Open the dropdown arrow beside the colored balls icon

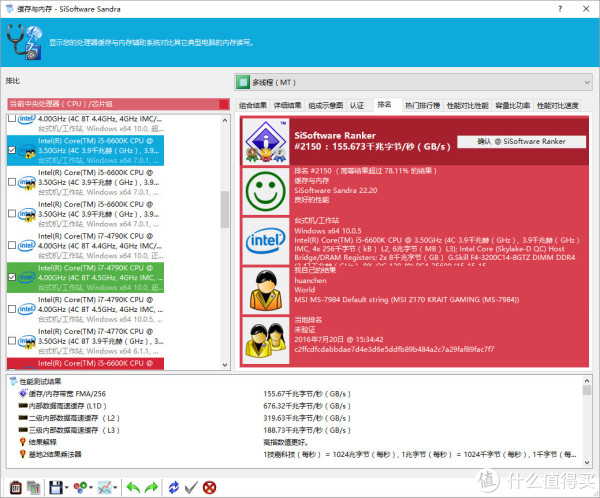click(91, 487)
